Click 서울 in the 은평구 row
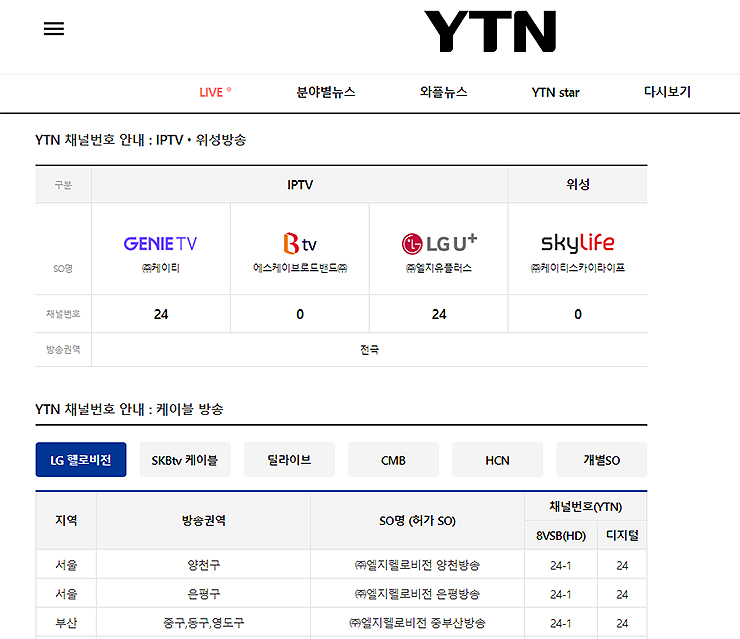 [x=66, y=594]
